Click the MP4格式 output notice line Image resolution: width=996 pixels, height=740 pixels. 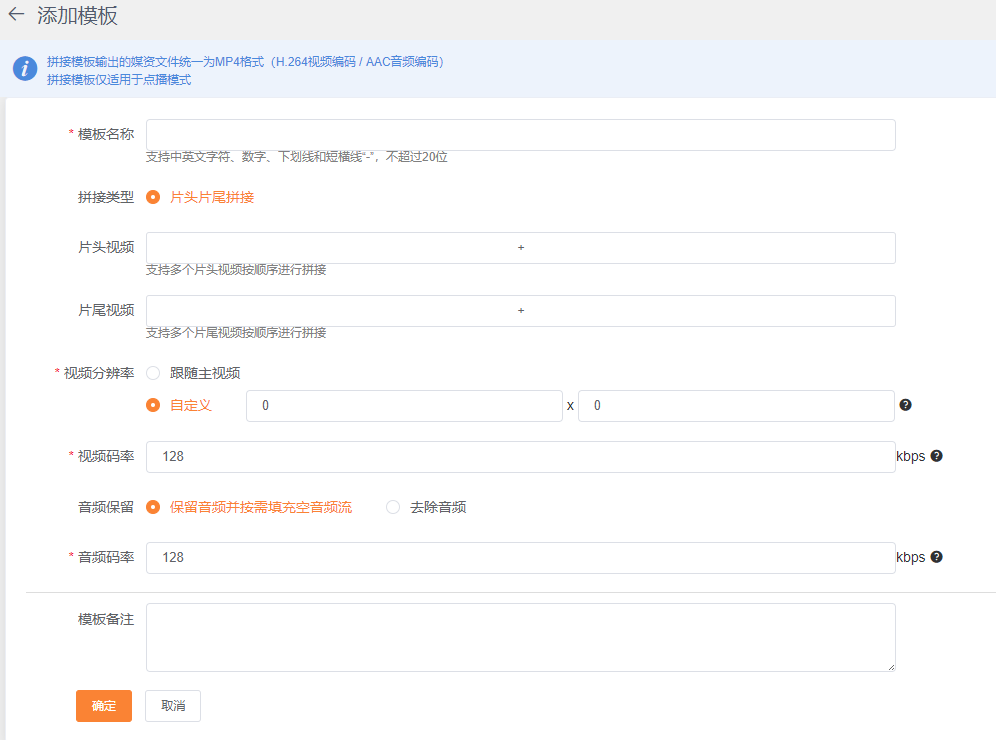(x=245, y=62)
